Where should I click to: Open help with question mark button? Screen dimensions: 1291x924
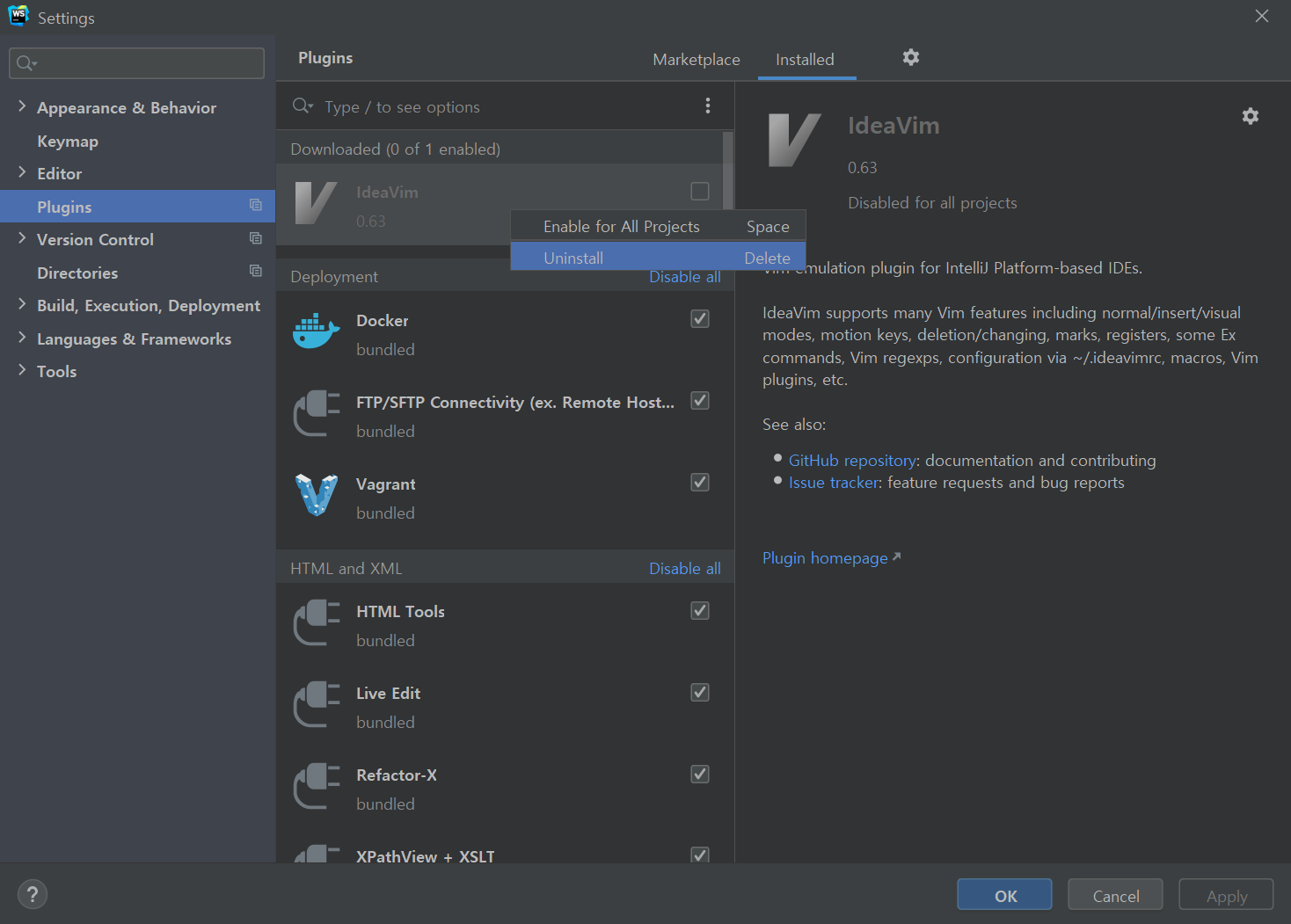point(33,894)
